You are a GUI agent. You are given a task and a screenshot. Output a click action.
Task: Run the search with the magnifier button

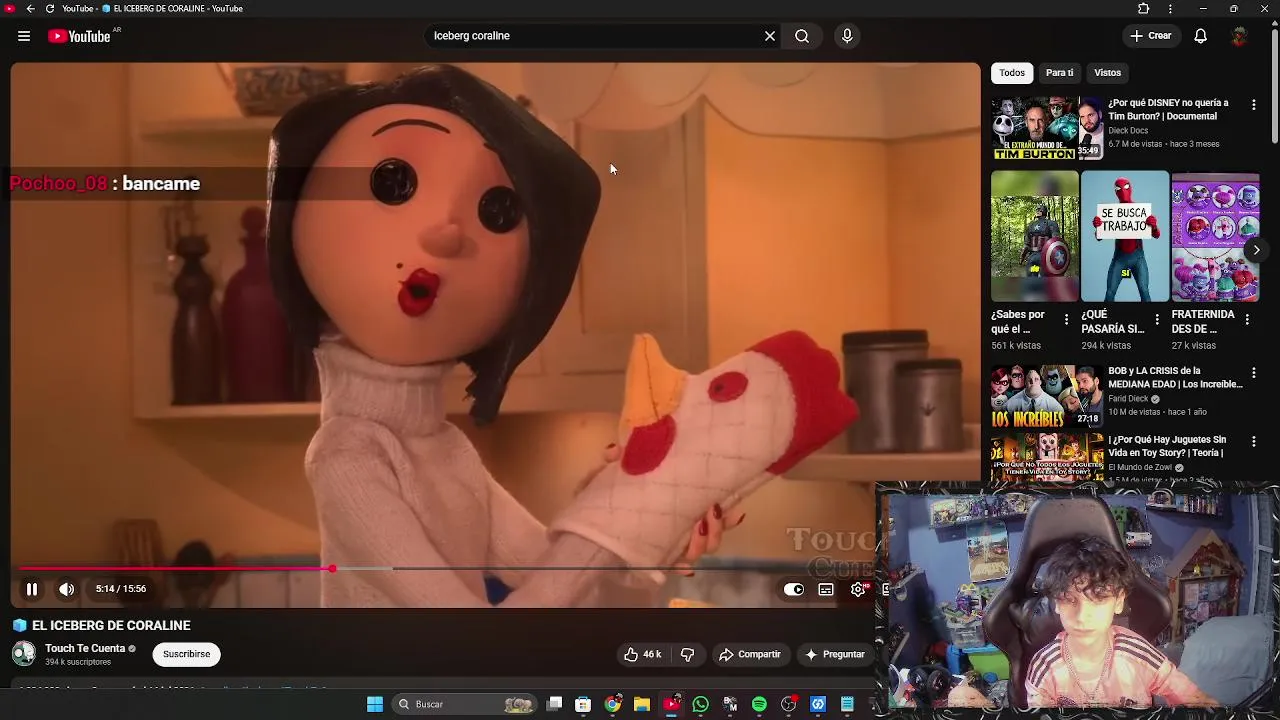point(802,36)
